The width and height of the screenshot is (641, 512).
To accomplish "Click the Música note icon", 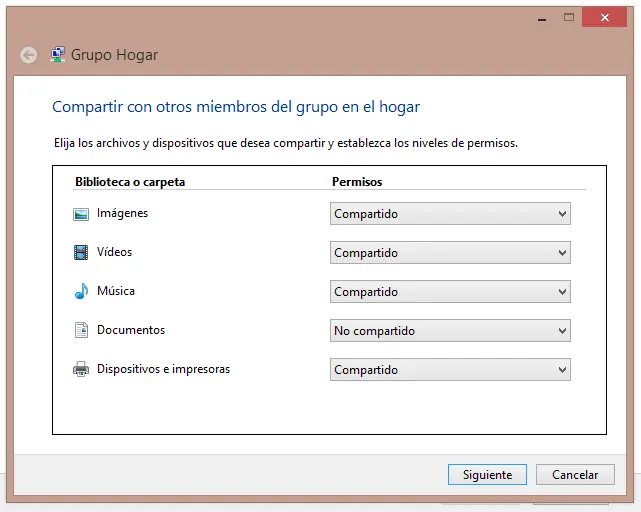I will pyautogui.click(x=81, y=291).
